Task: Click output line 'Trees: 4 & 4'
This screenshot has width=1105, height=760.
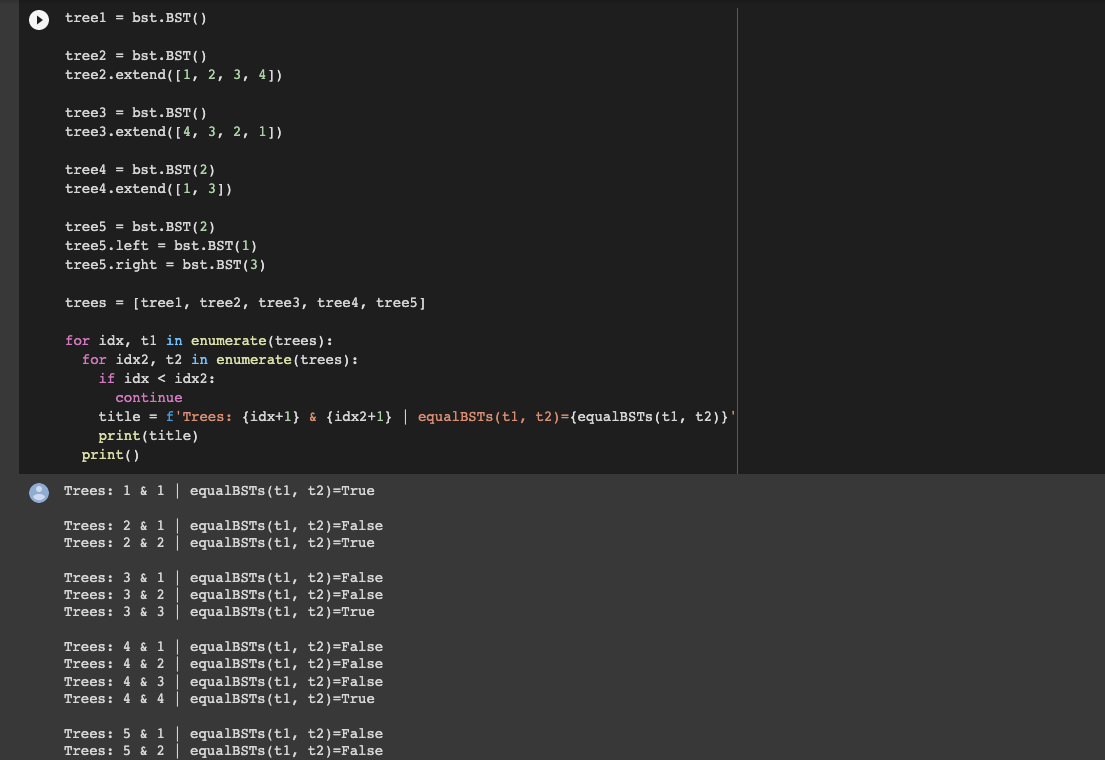Action: (x=219, y=699)
